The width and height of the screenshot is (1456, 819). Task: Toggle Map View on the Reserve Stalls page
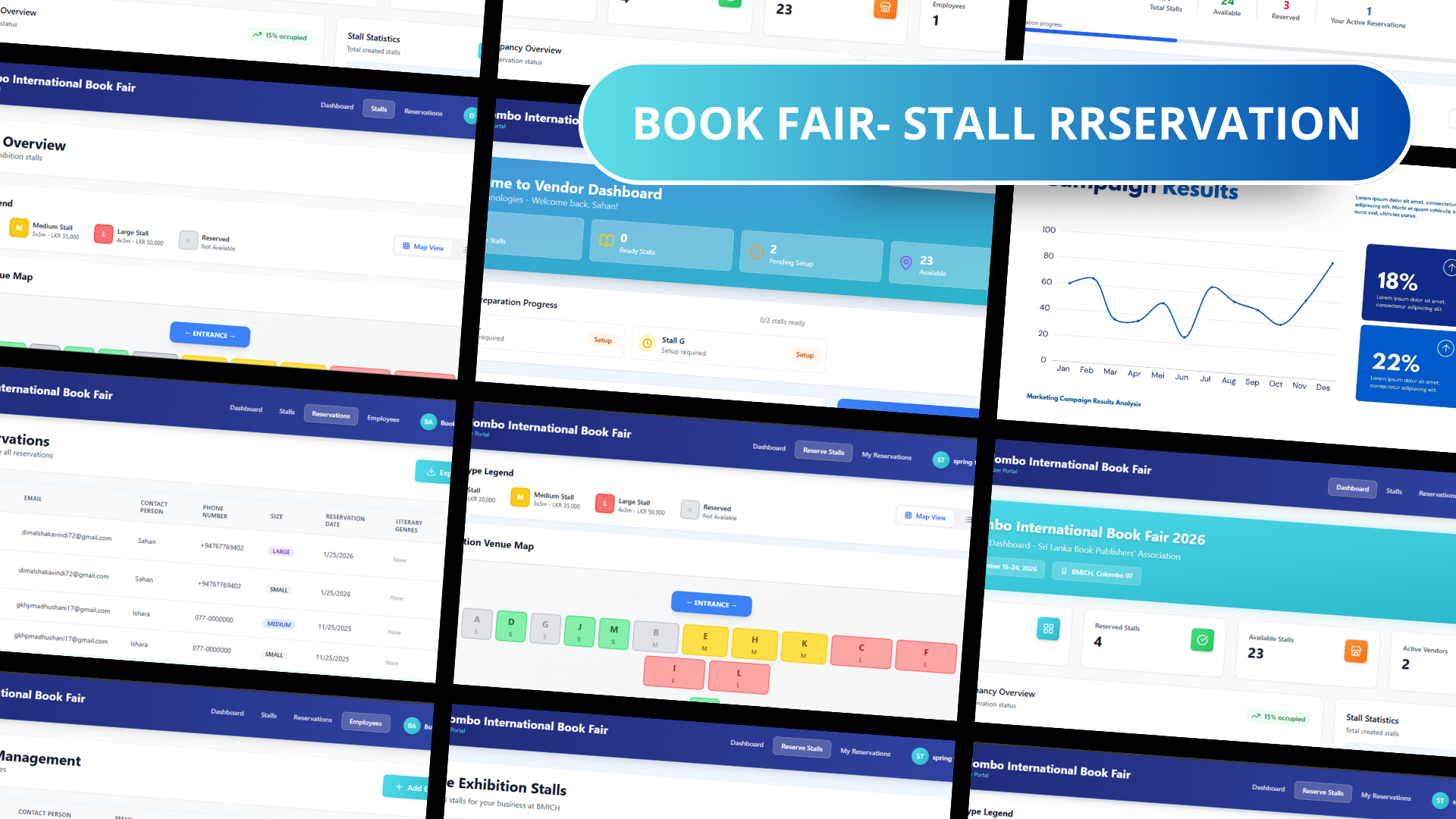click(x=924, y=516)
